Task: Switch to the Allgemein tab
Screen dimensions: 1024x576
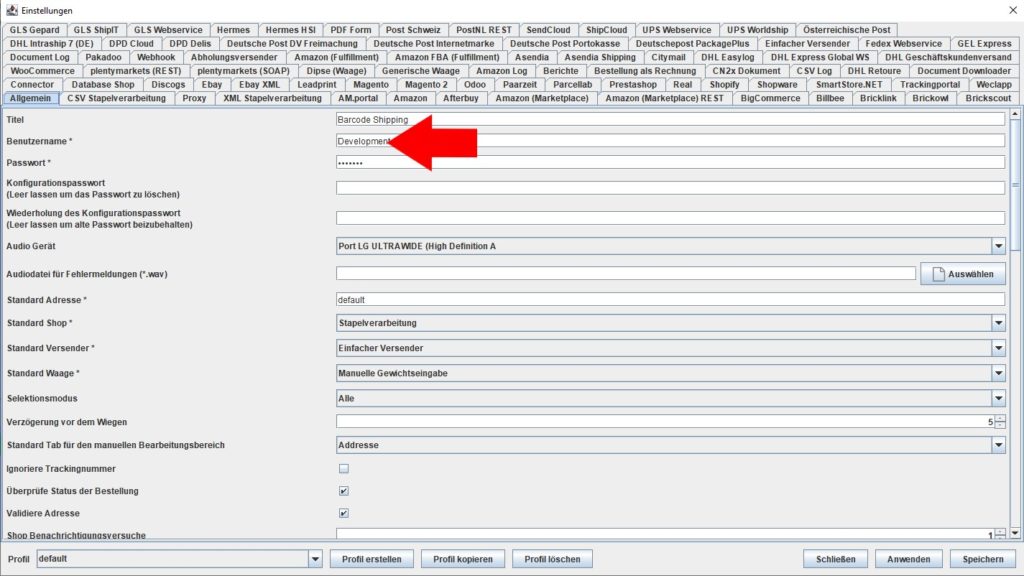Action: coord(30,98)
